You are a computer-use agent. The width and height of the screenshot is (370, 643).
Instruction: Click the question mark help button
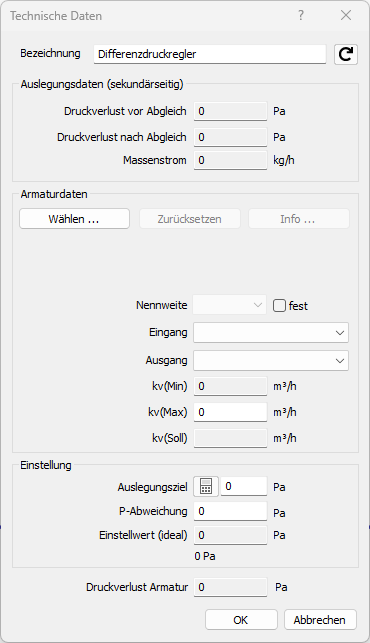coord(301,16)
